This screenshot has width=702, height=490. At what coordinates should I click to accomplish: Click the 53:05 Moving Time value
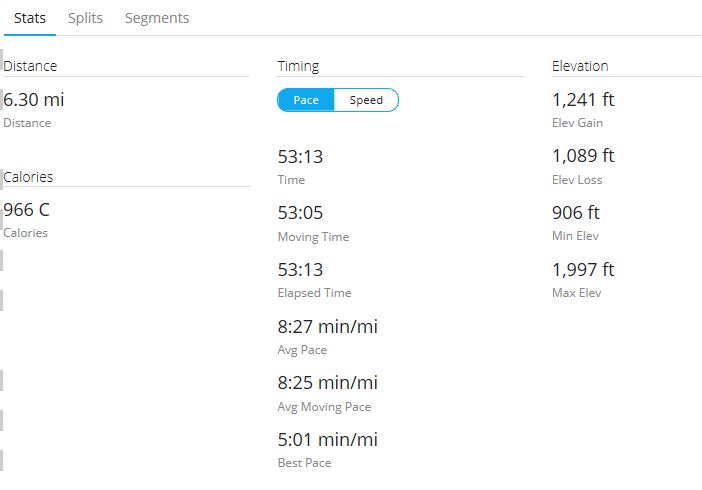tap(300, 213)
